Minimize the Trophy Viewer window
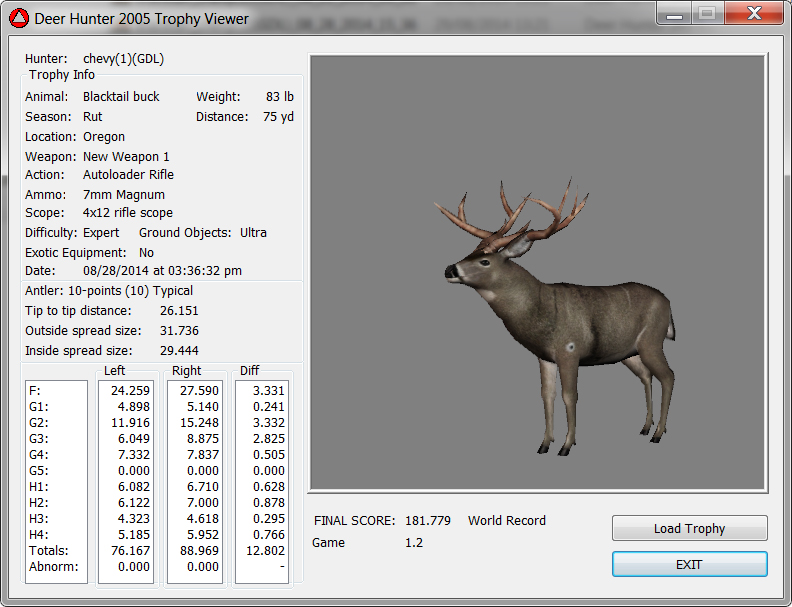Screen dimensions: 792x607 [x=674, y=13]
